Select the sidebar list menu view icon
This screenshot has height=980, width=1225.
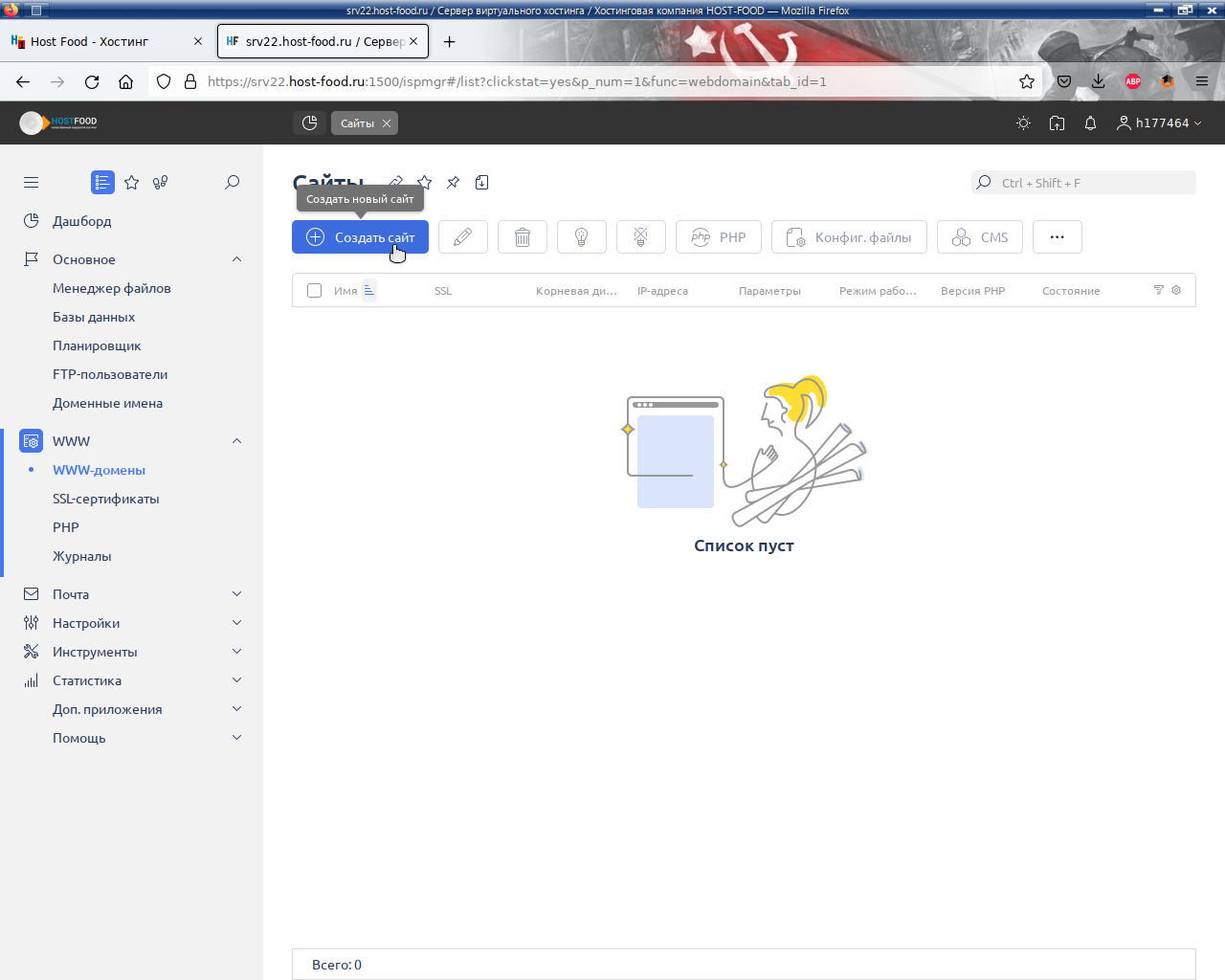click(102, 182)
